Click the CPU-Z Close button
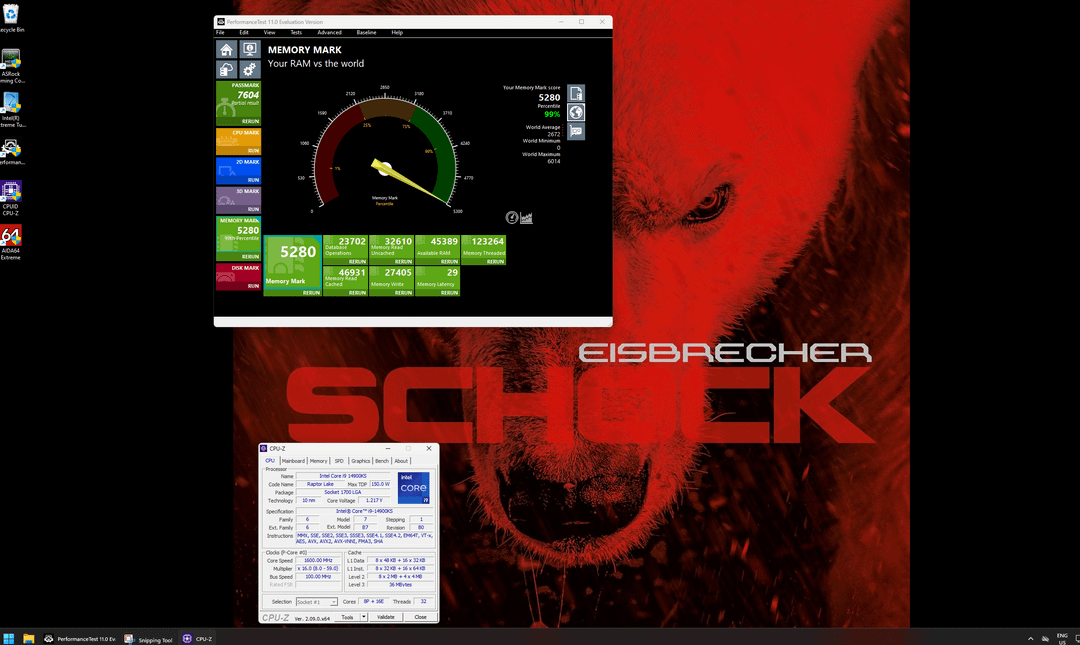Viewport: 1080px width, 645px height. tap(420, 617)
